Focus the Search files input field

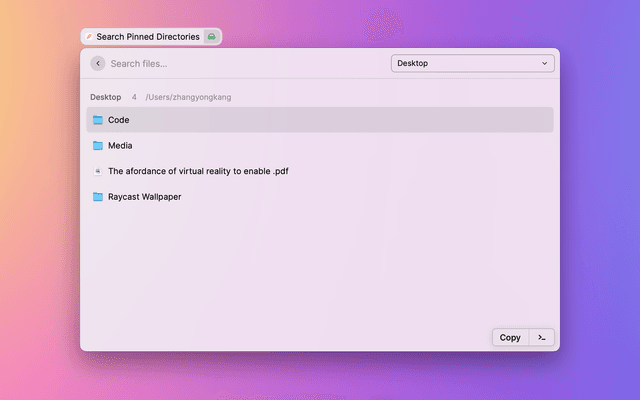click(240, 63)
